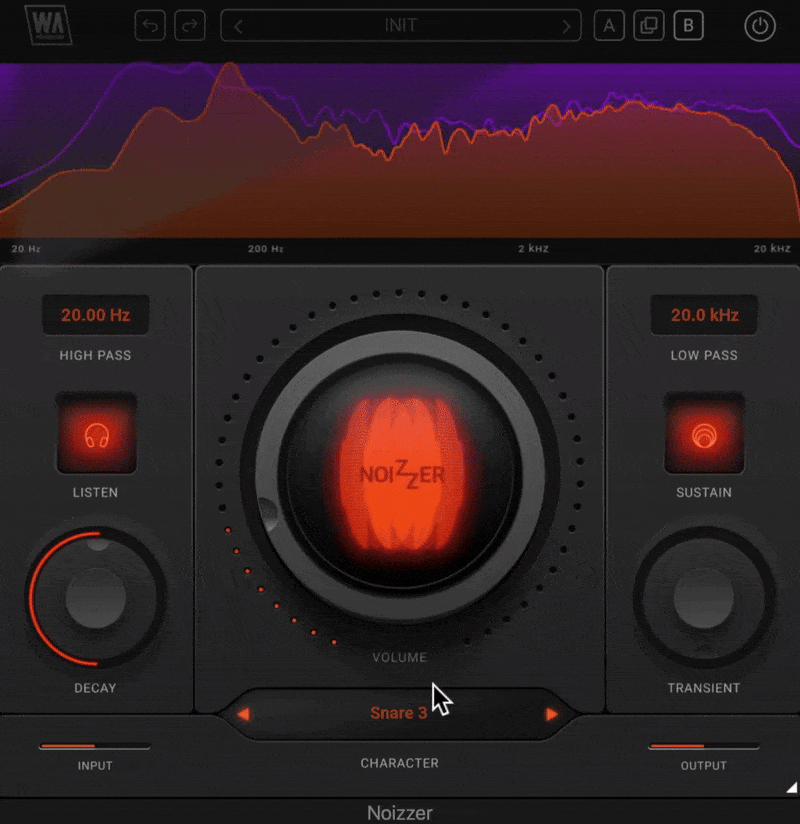Switch to state A
Screen dimensions: 800x824
point(609,25)
